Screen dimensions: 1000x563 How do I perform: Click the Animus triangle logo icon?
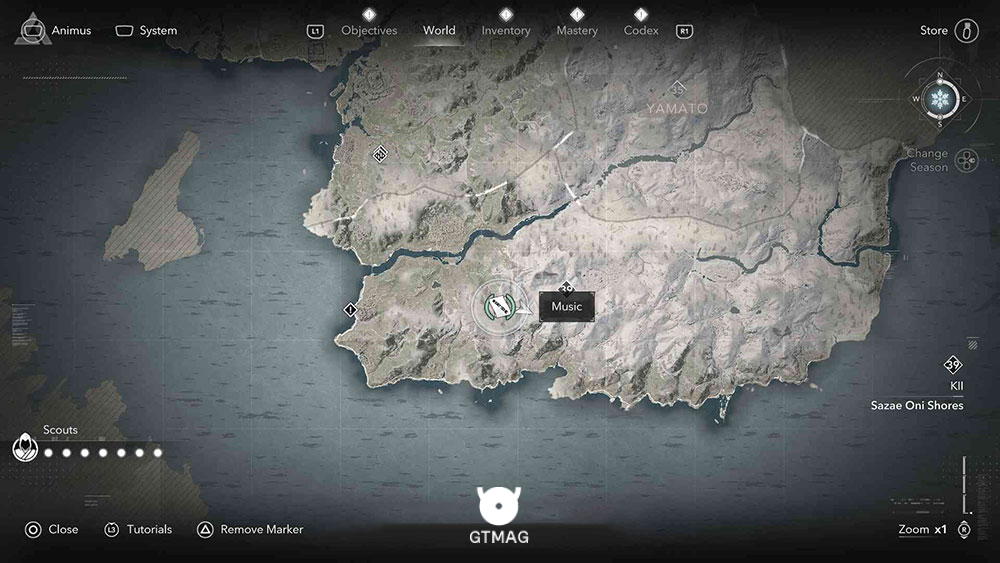[33, 30]
